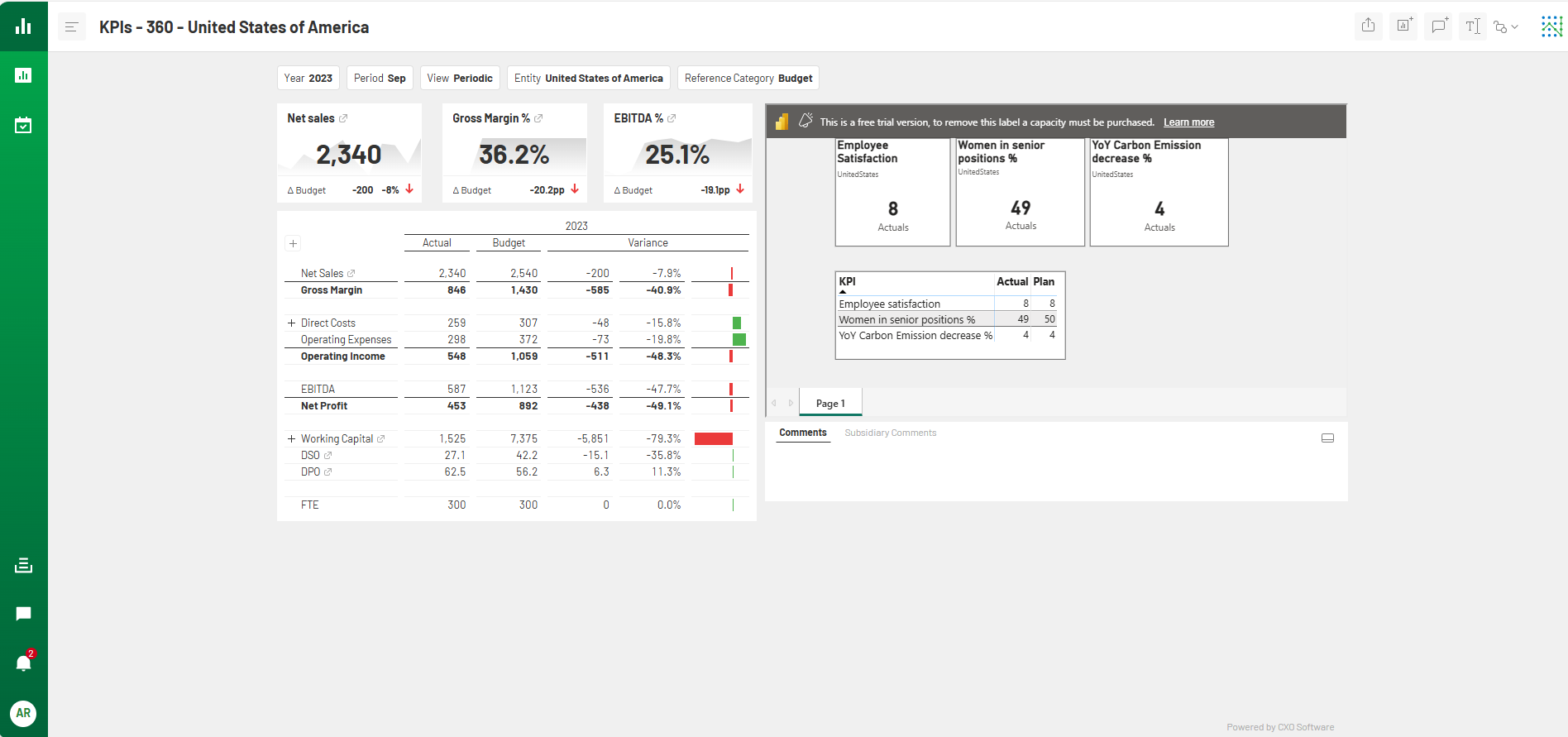Select the text tool icon

pyautogui.click(x=1472, y=26)
